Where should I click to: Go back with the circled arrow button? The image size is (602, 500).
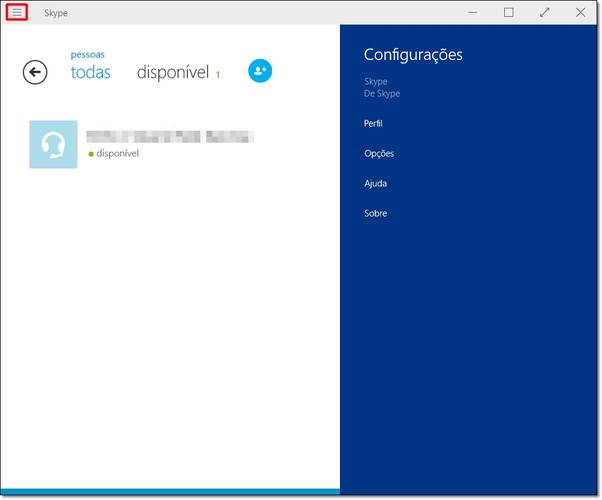click(35, 72)
